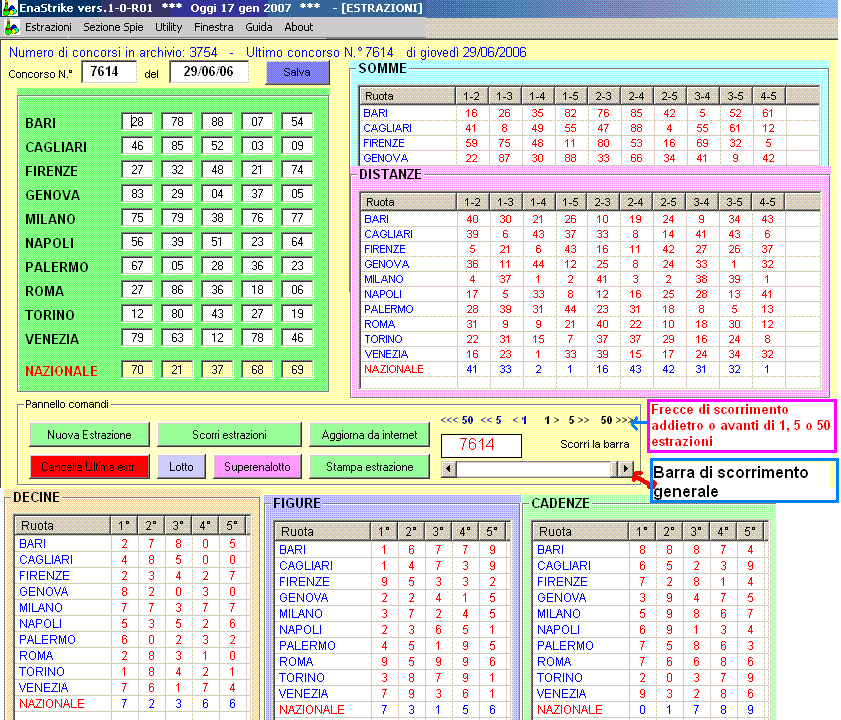Click the Superenalotto button
Screen dimensions: 841x720
coord(257,467)
